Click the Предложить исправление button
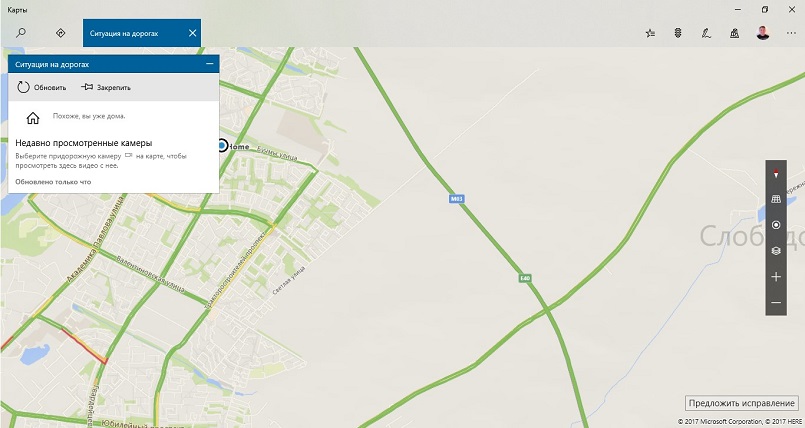 (x=742, y=403)
